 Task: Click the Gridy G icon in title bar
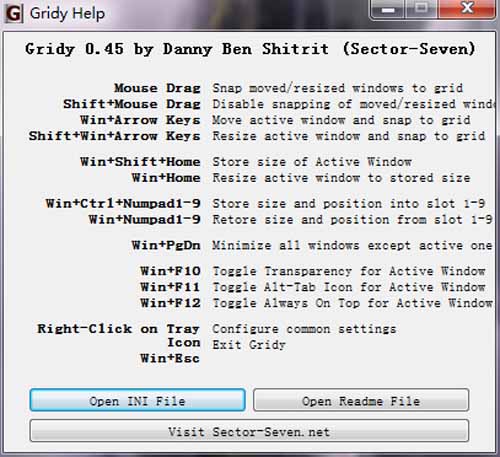pos(14,14)
